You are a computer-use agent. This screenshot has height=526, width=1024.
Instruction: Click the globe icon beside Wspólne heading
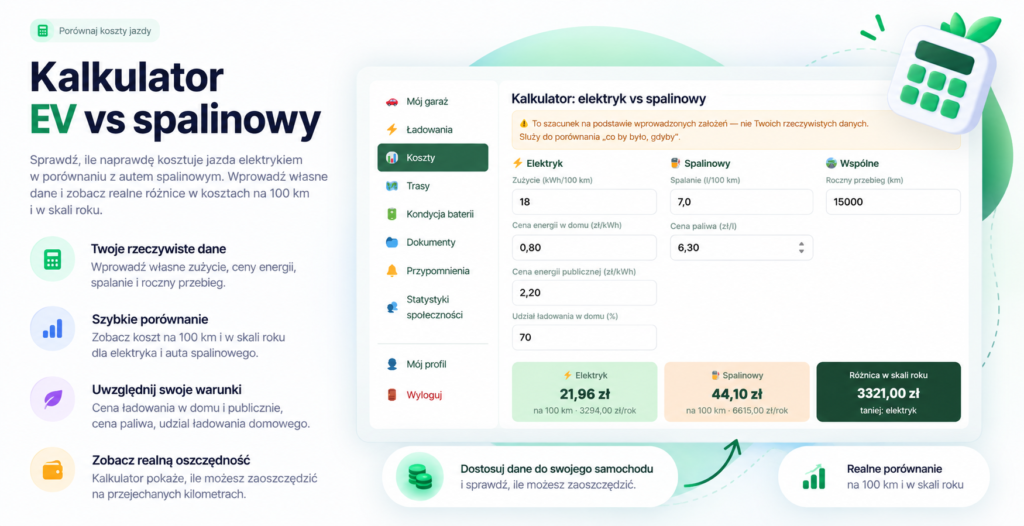pos(831,163)
